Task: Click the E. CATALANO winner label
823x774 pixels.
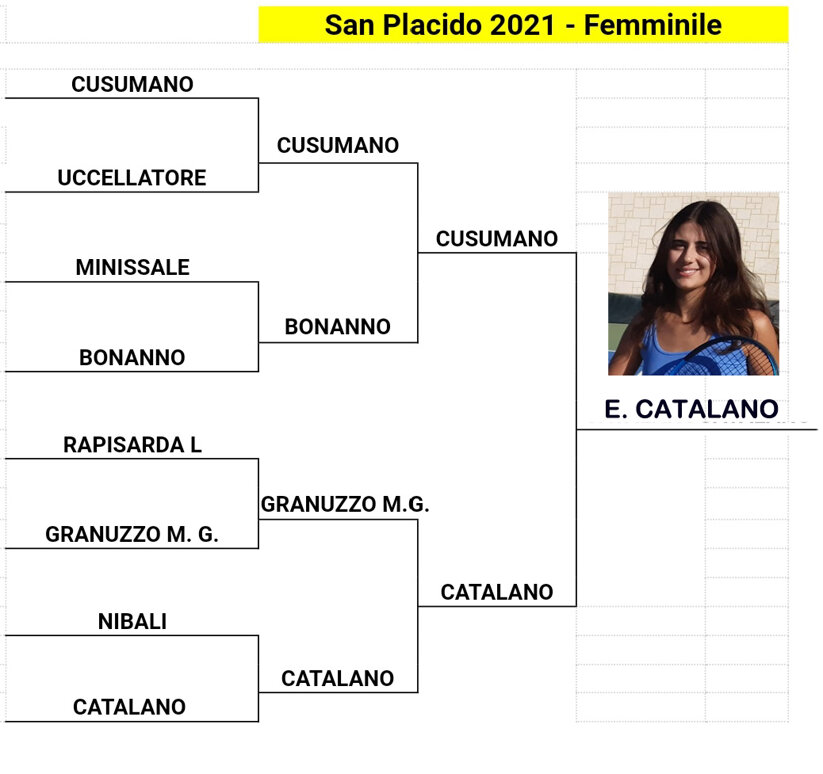Action: (691, 409)
